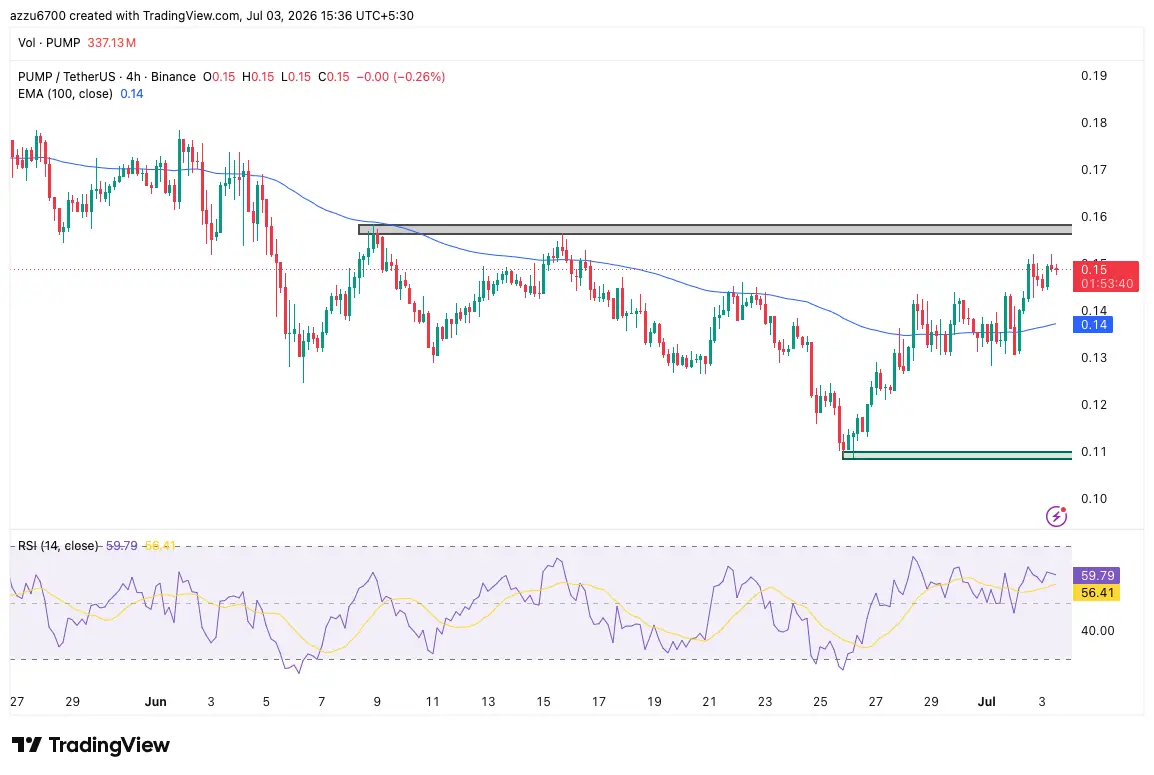Click the 19 date label on the time axis
This screenshot has height=775, width=1154.
[654, 701]
